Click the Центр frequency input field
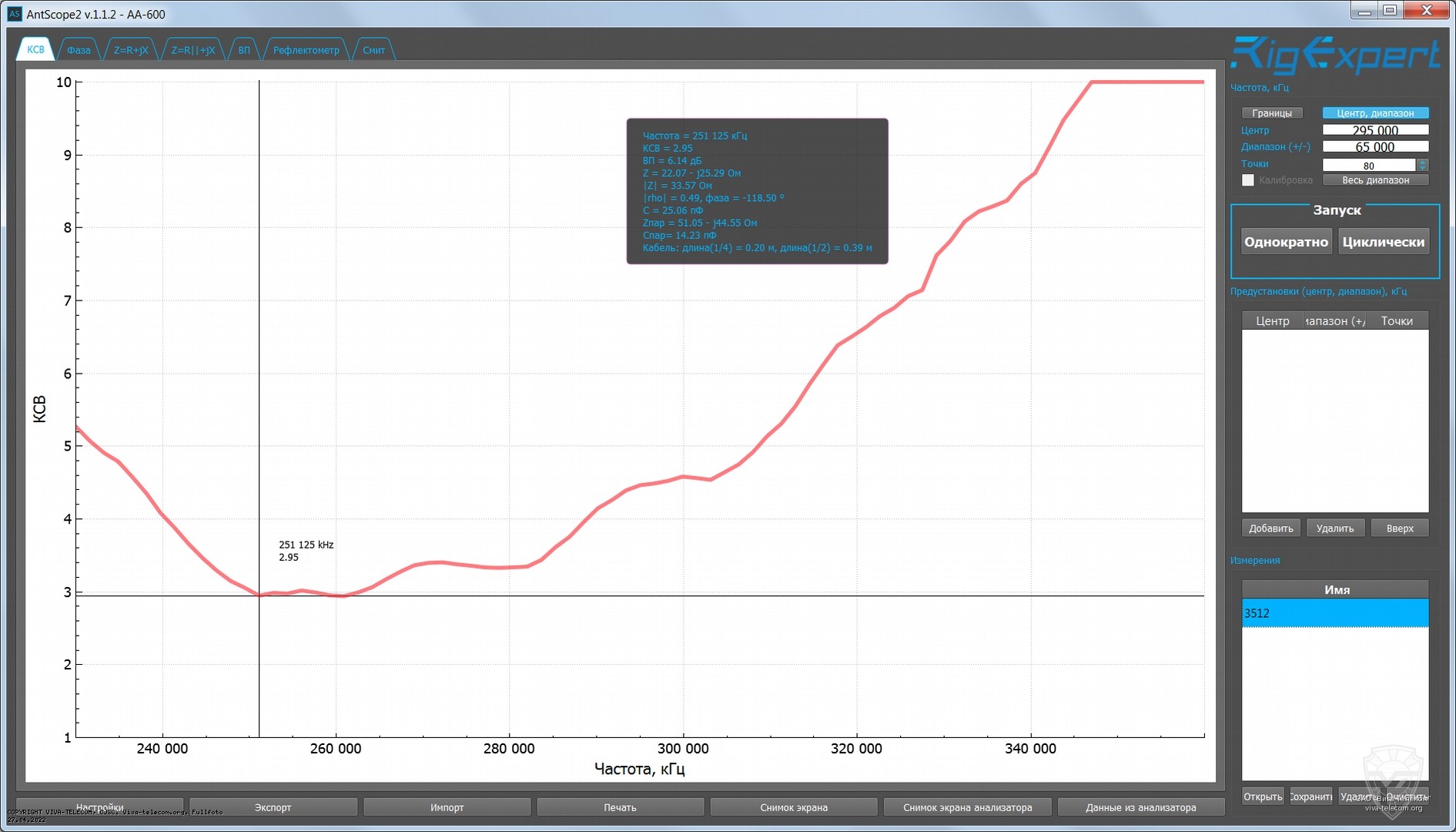This screenshot has width=1456, height=832. [x=1374, y=130]
